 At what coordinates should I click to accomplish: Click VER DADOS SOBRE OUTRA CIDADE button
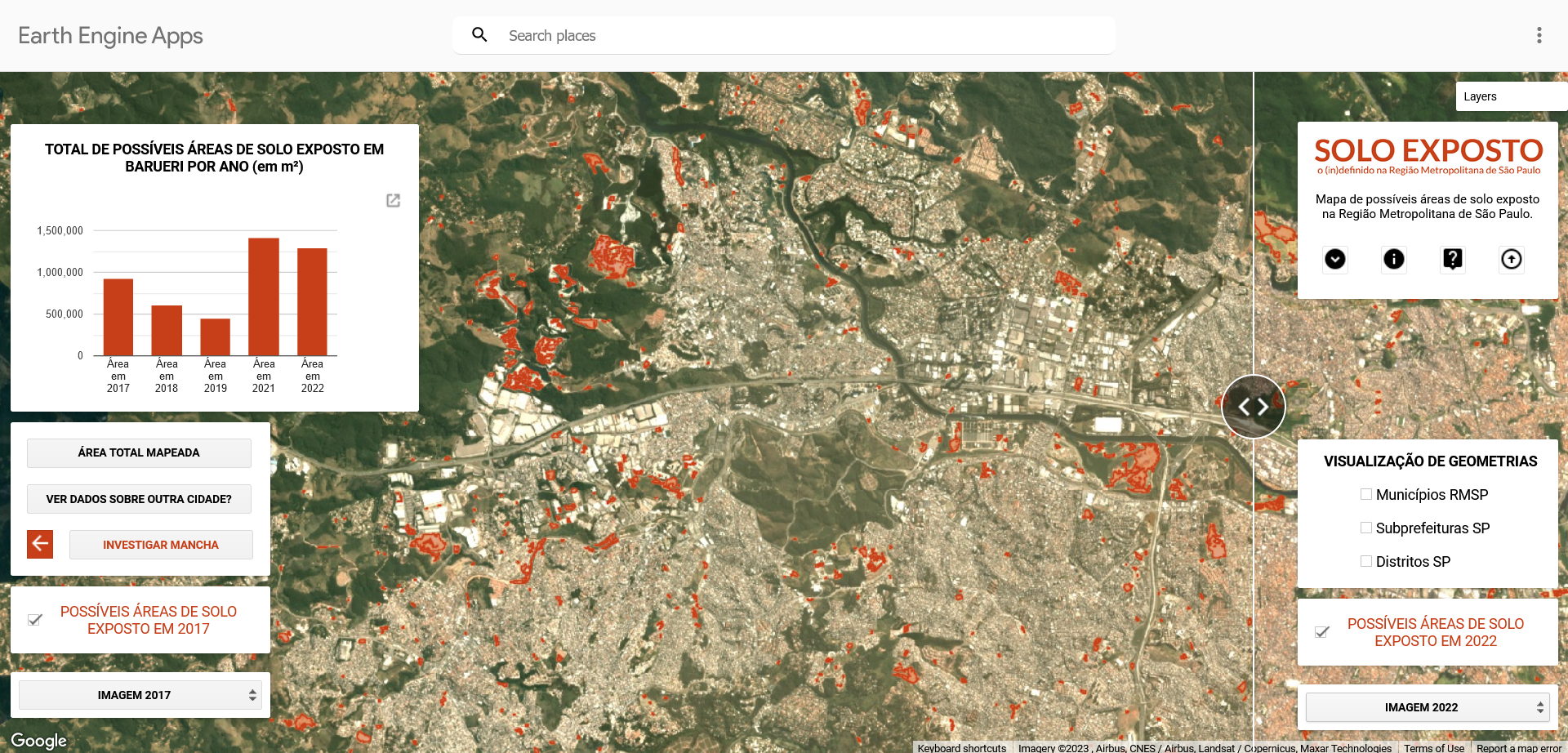tap(139, 499)
